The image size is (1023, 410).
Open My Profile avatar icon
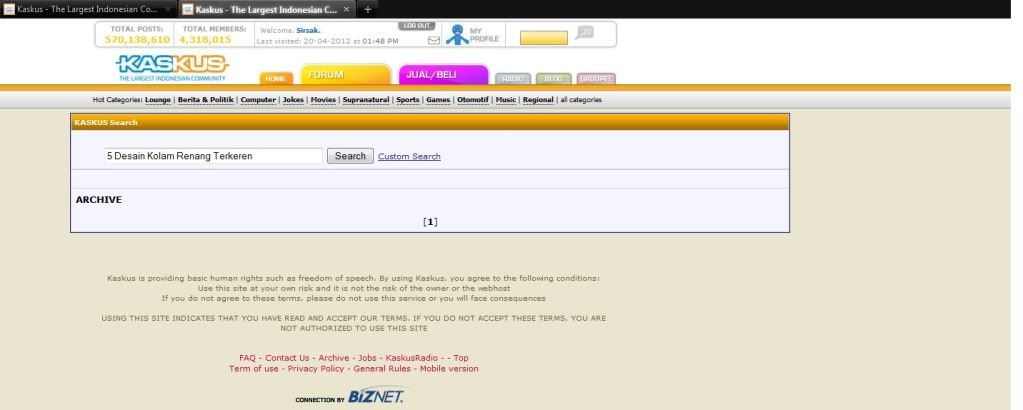click(x=457, y=35)
